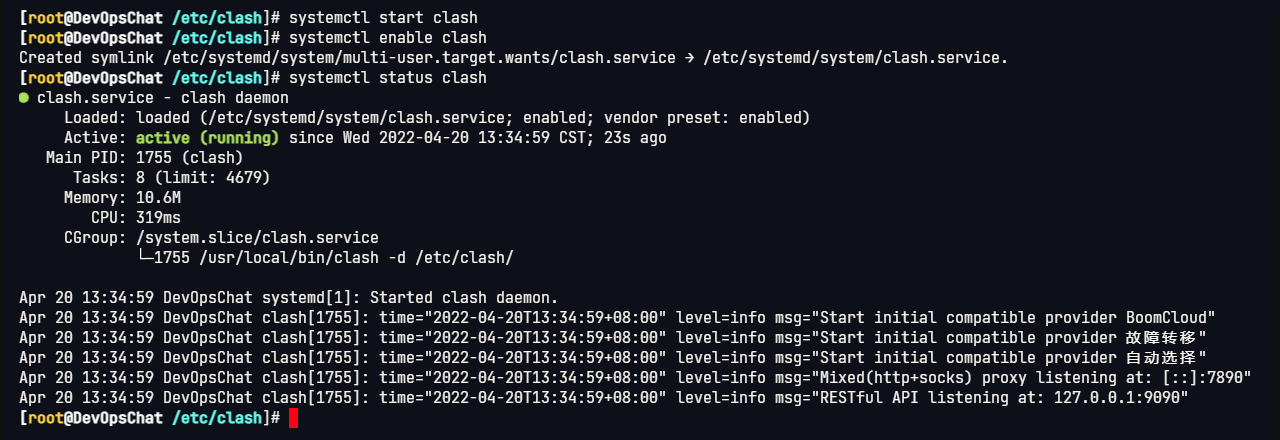
Task: Click the red cursor block at prompt
Action: pos(294,418)
